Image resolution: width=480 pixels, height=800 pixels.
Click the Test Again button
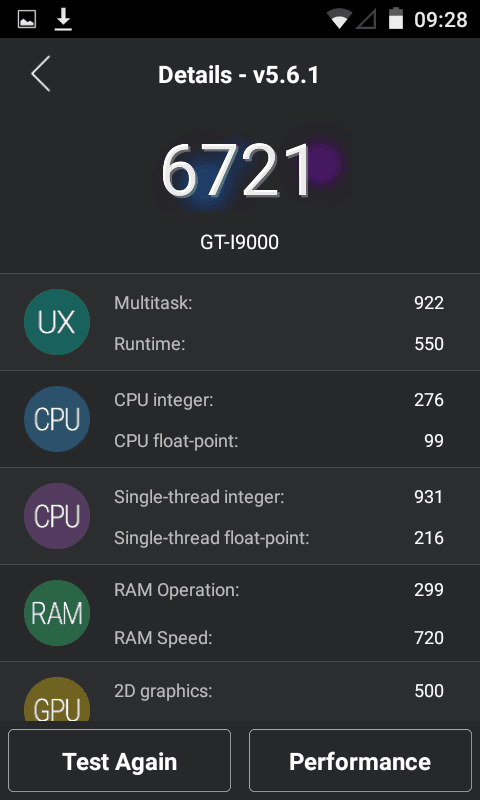(119, 760)
